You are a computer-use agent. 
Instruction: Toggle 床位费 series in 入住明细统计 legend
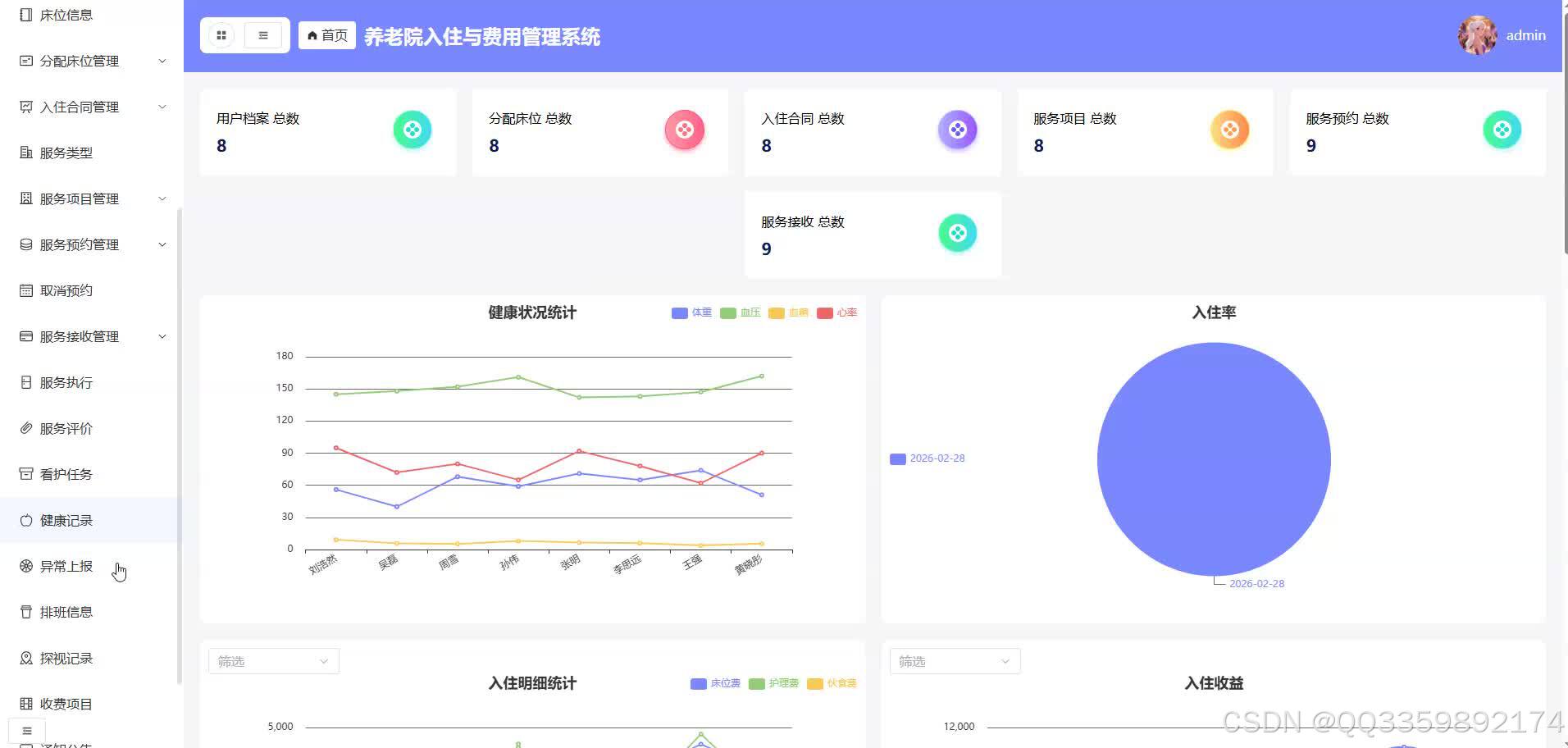[715, 683]
